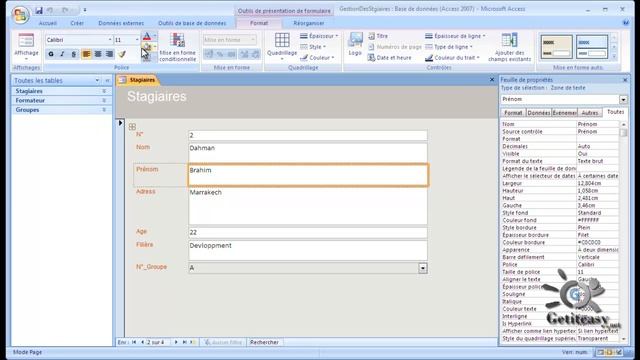Click Ajouter des champs existants
The image size is (640, 360).
pos(509,47)
